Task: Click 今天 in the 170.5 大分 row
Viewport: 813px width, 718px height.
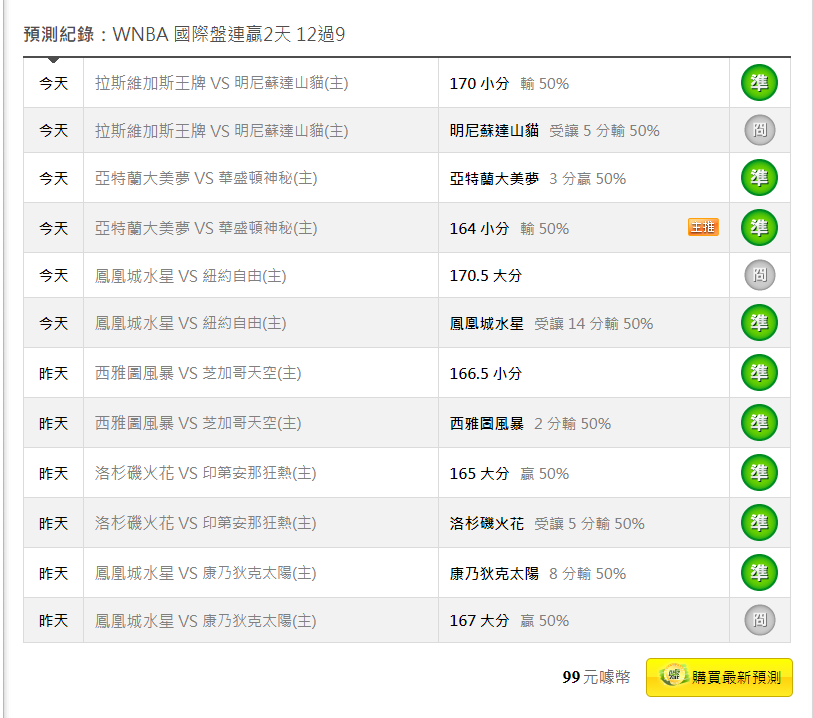Action: pos(53,276)
